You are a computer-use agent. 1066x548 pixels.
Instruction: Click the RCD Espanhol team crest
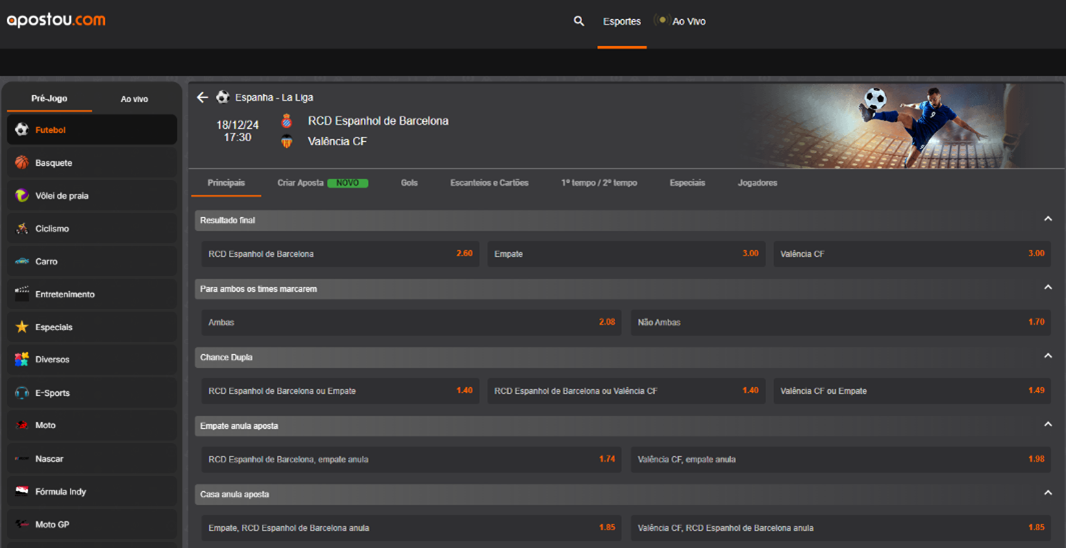pos(287,121)
